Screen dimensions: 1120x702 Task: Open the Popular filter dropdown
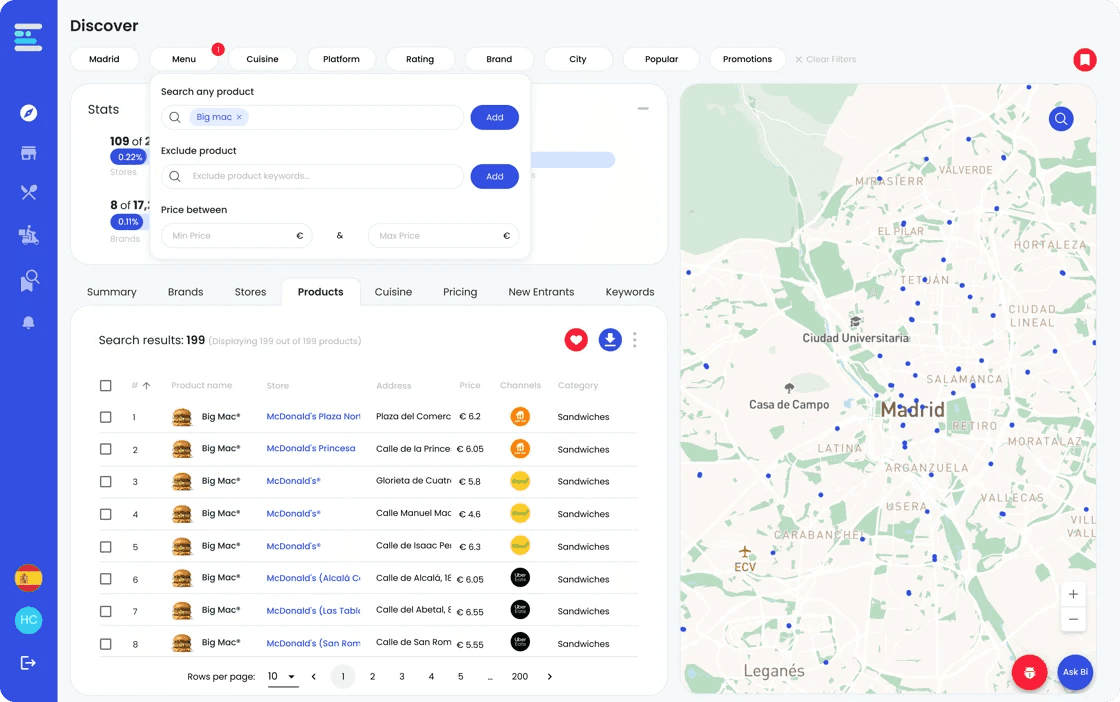(x=661, y=59)
